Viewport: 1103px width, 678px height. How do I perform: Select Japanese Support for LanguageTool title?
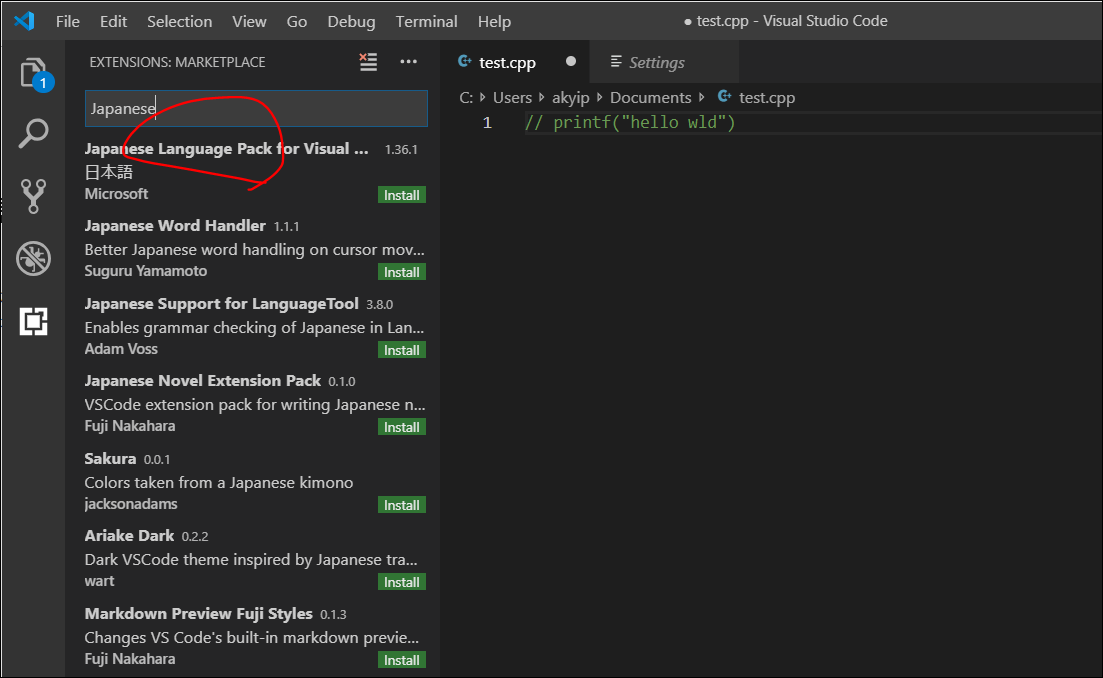(222, 303)
